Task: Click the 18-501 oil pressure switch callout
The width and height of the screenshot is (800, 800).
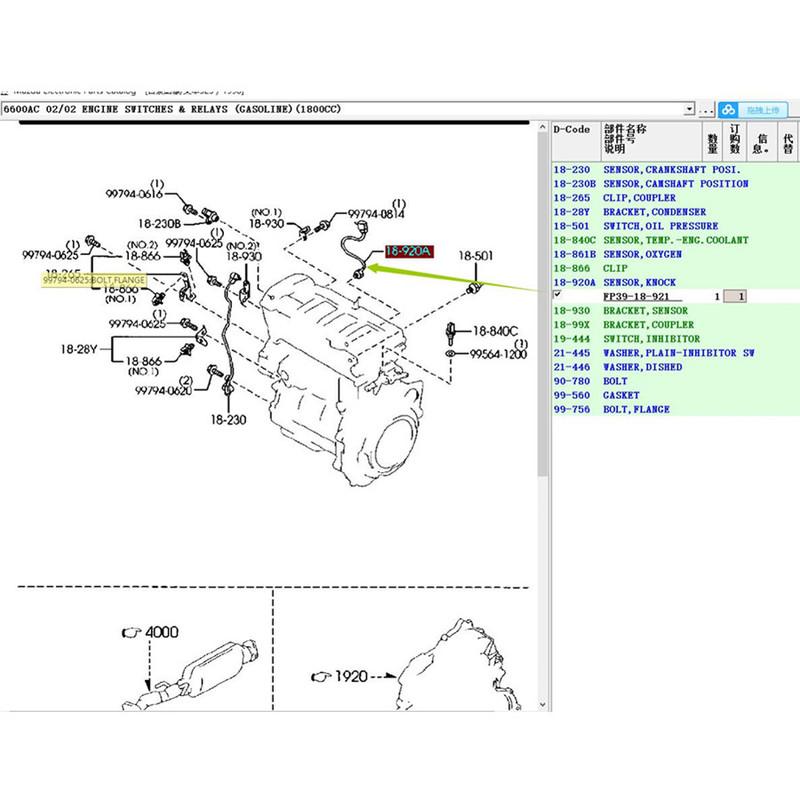Action: click(476, 256)
